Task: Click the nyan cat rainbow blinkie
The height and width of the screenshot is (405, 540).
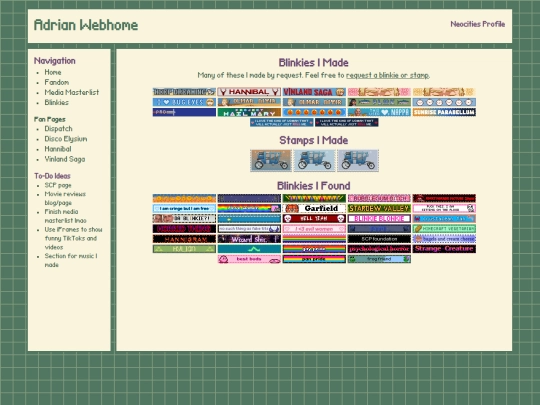Action: click(249, 208)
